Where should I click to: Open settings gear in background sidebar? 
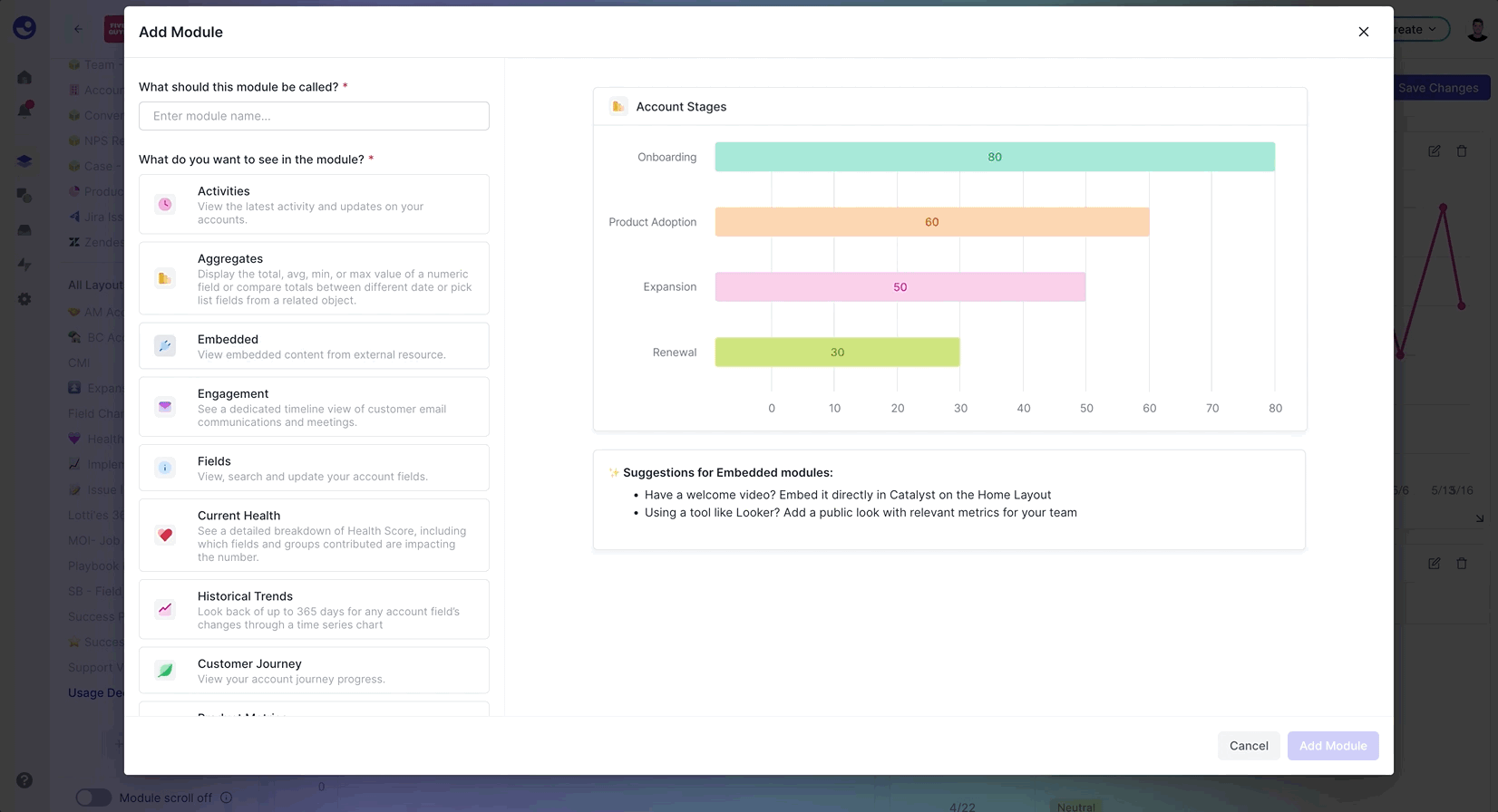pyautogui.click(x=24, y=299)
